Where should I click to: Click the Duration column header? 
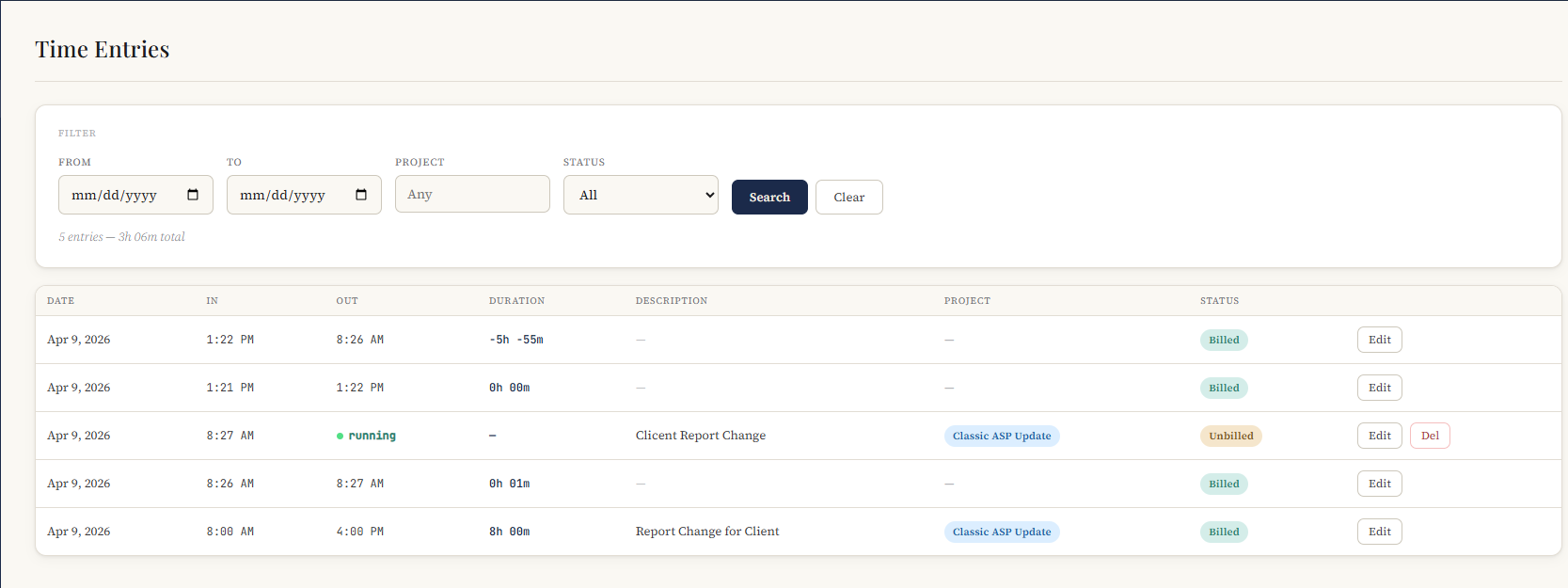pyautogui.click(x=516, y=301)
